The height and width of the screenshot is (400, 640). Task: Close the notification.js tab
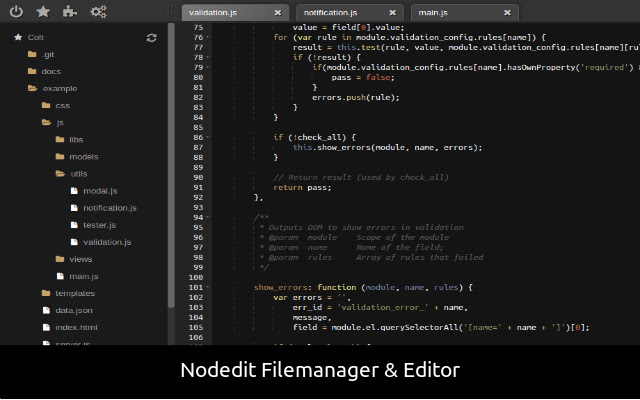pyautogui.click(x=393, y=13)
